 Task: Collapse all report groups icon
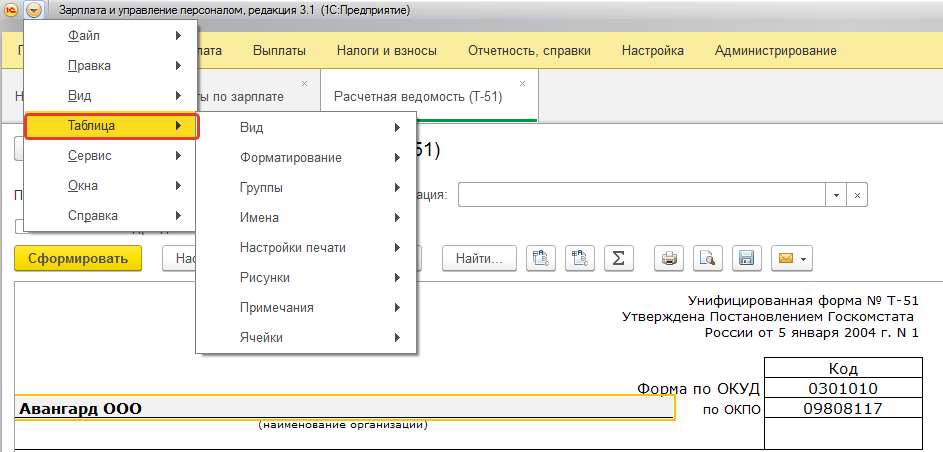pos(541,258)
